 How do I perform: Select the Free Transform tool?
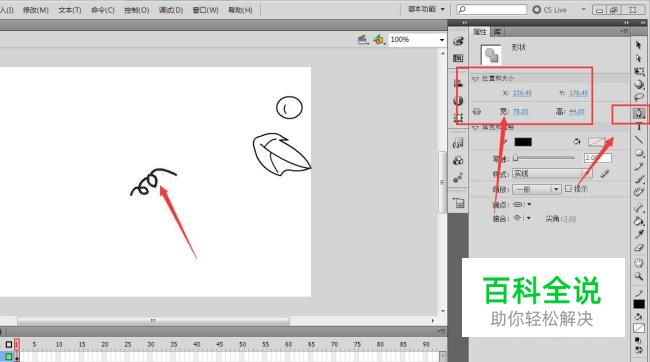click(x=639, y=71)
